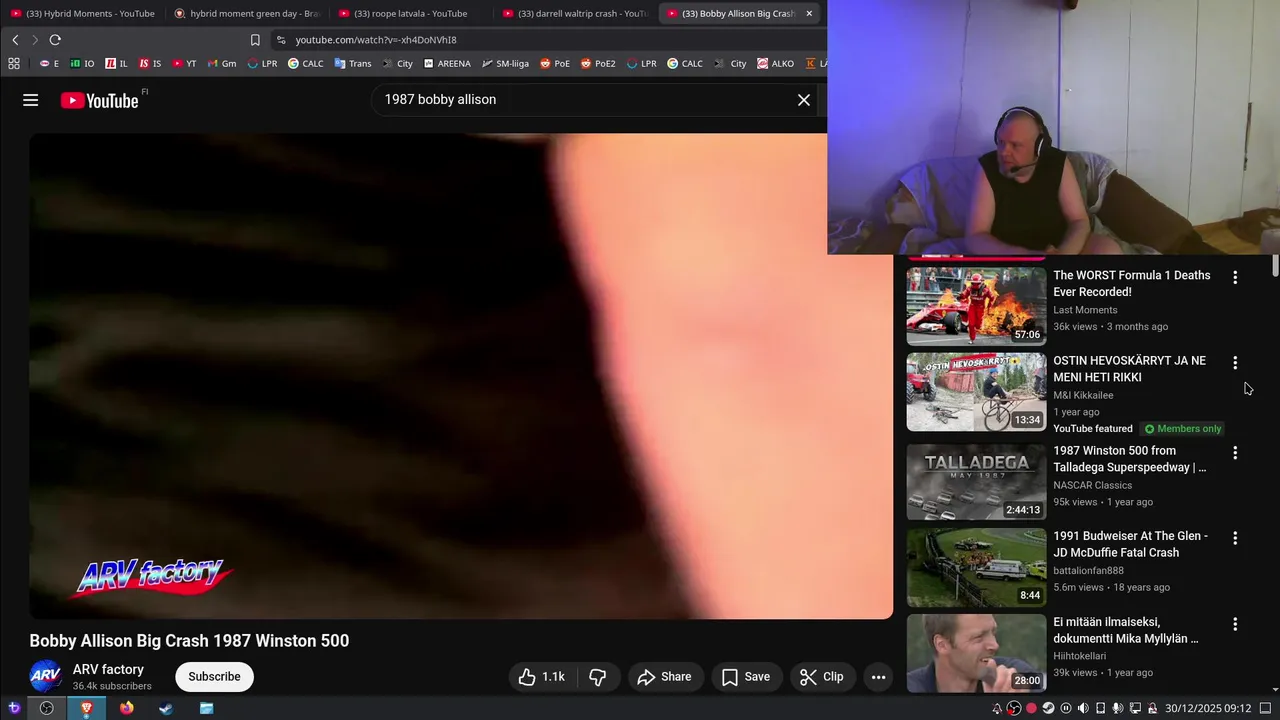
Task: Open the Brave browser taskbar icon
Action: tap(86, 708)
